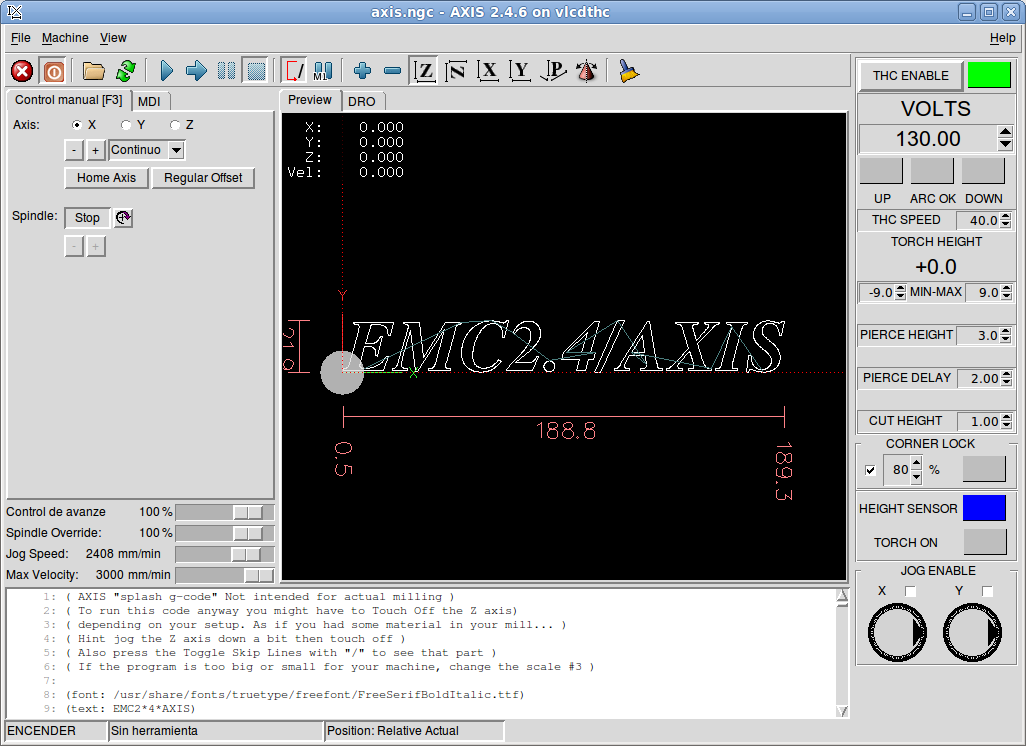Clear live plot with brush icon
1026x746 pixels.
629,71
